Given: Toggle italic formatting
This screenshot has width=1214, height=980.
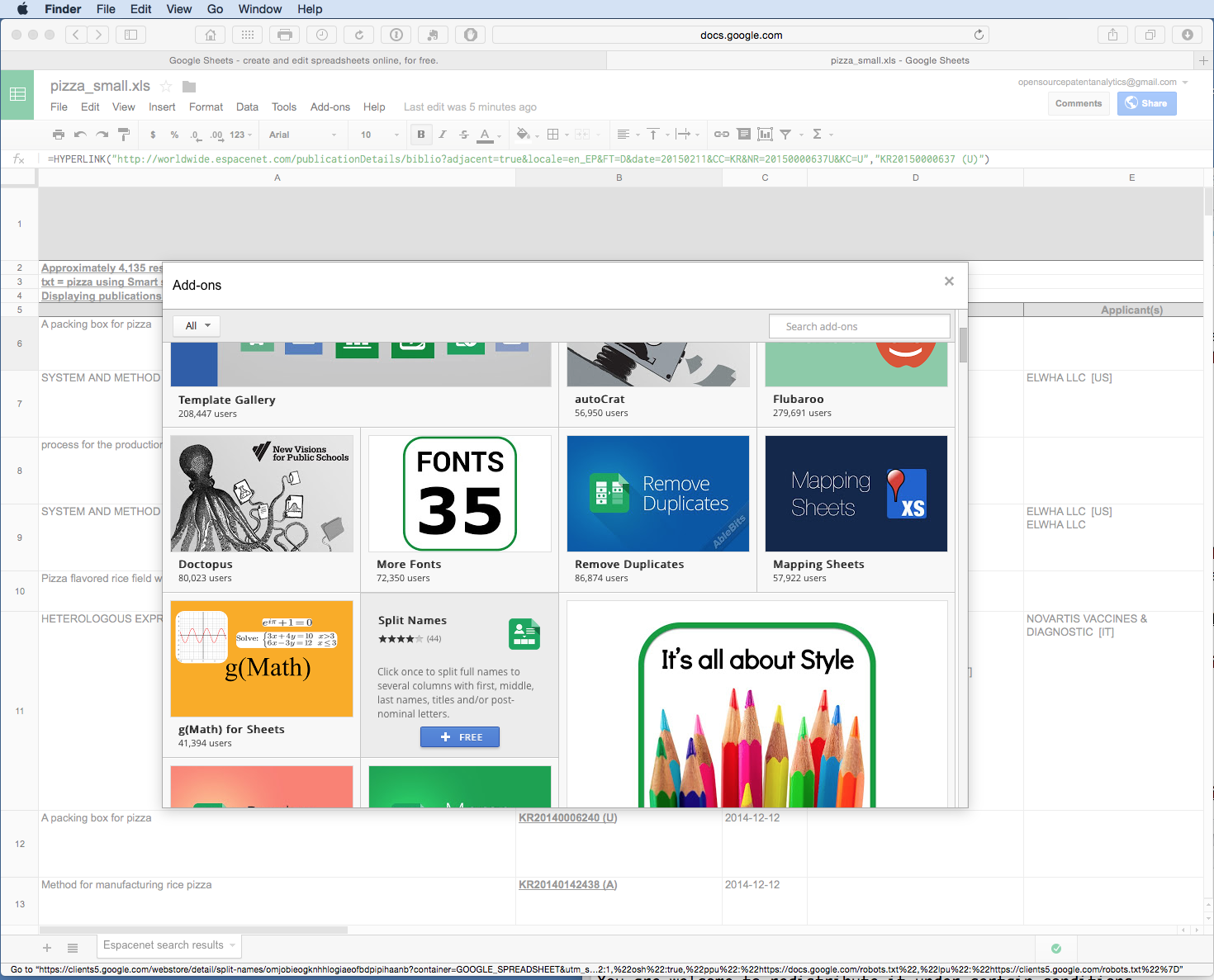Looking at the screenshot, I should click(x=443, y=135).
